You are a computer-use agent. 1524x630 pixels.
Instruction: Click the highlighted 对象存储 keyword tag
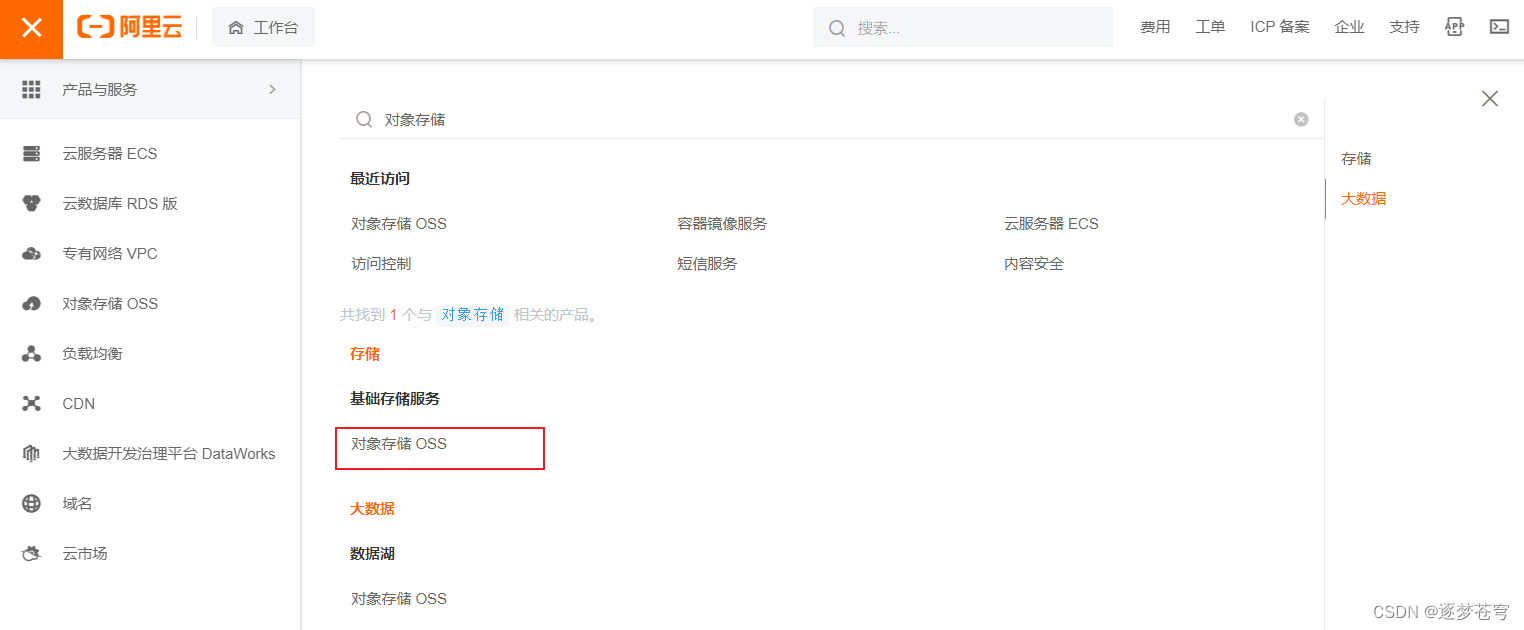(x=473, y=315)
